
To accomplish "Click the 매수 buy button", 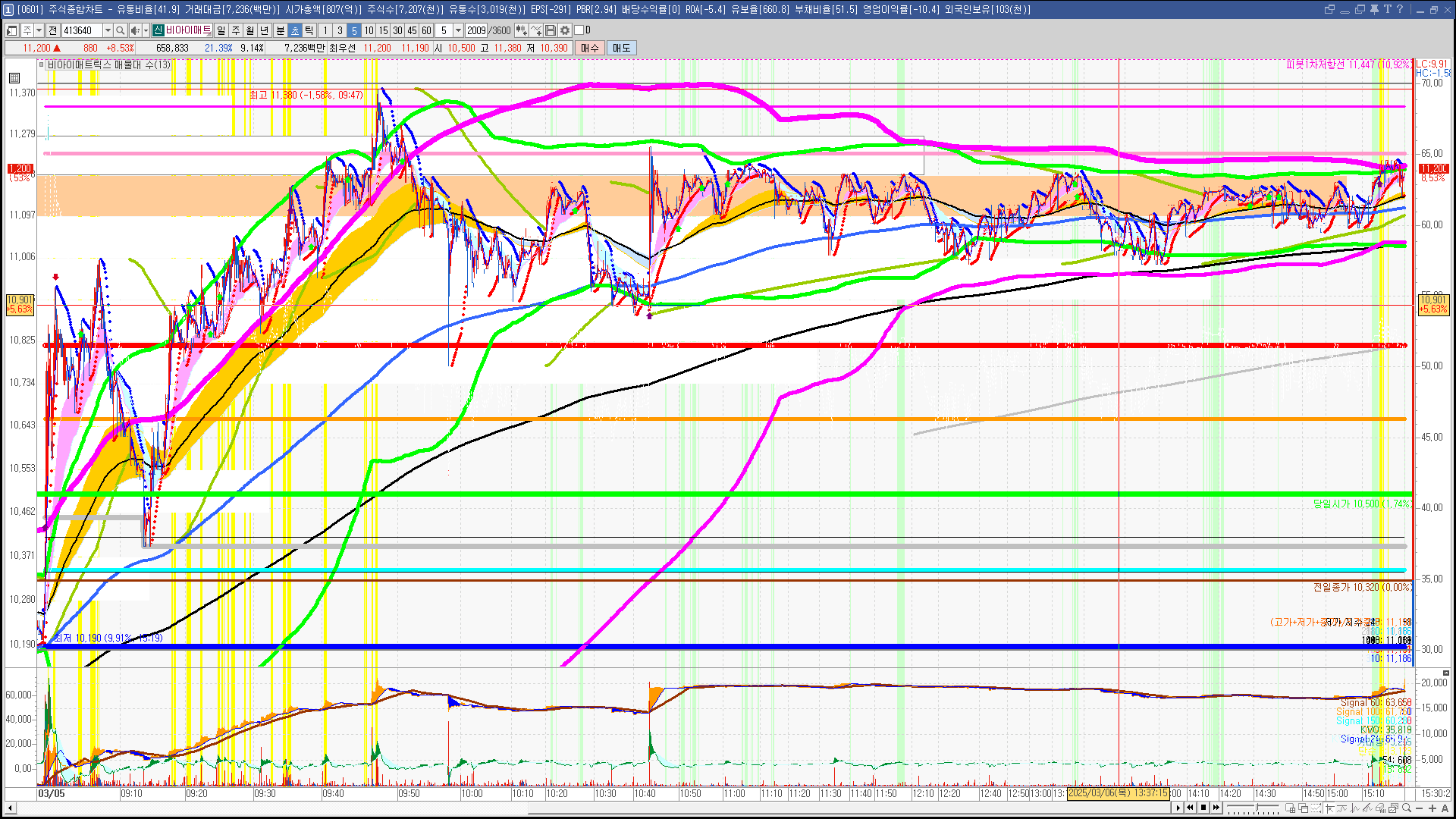I will 590,48.
